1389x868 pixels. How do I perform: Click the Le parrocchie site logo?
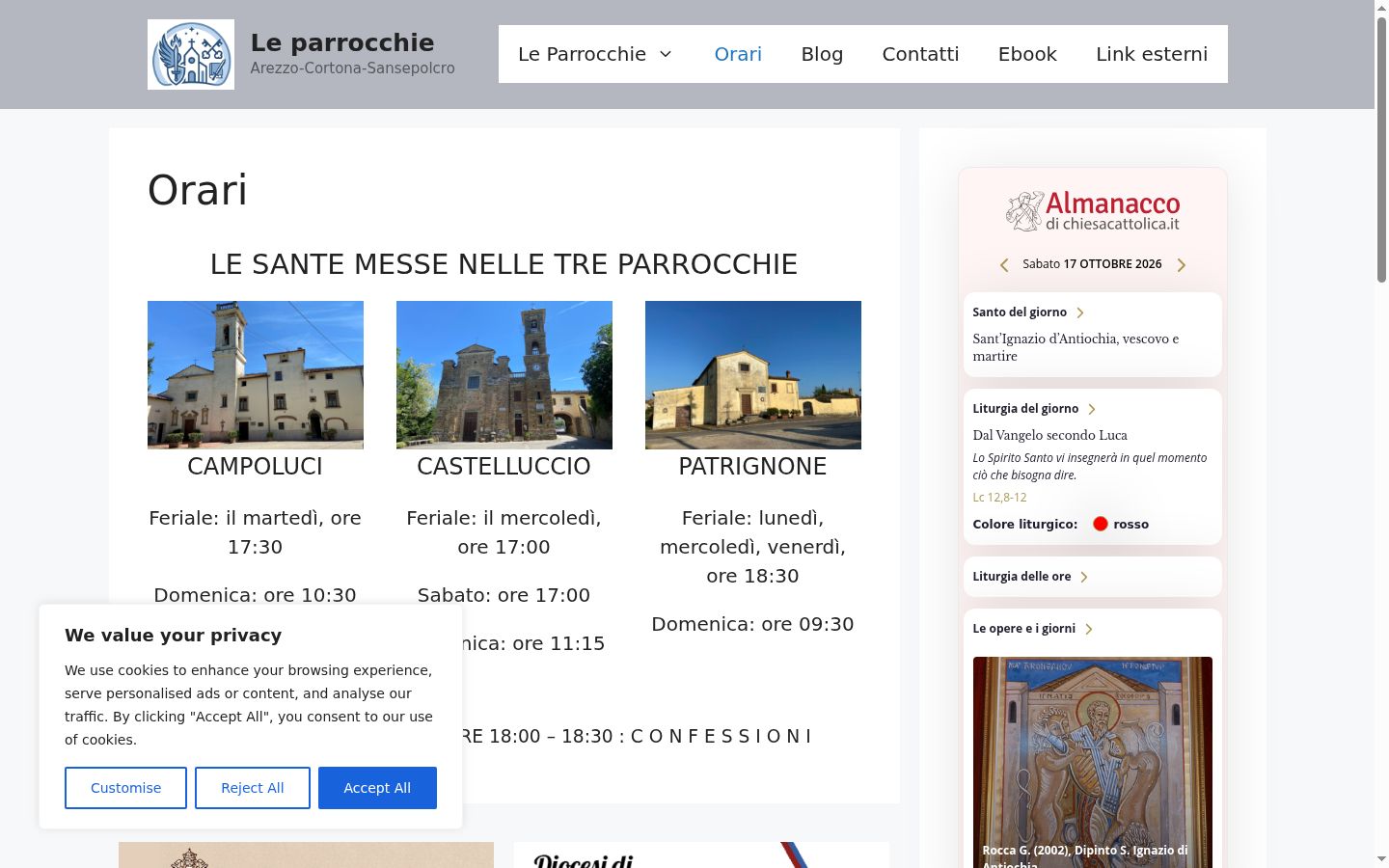coord(191,55)
